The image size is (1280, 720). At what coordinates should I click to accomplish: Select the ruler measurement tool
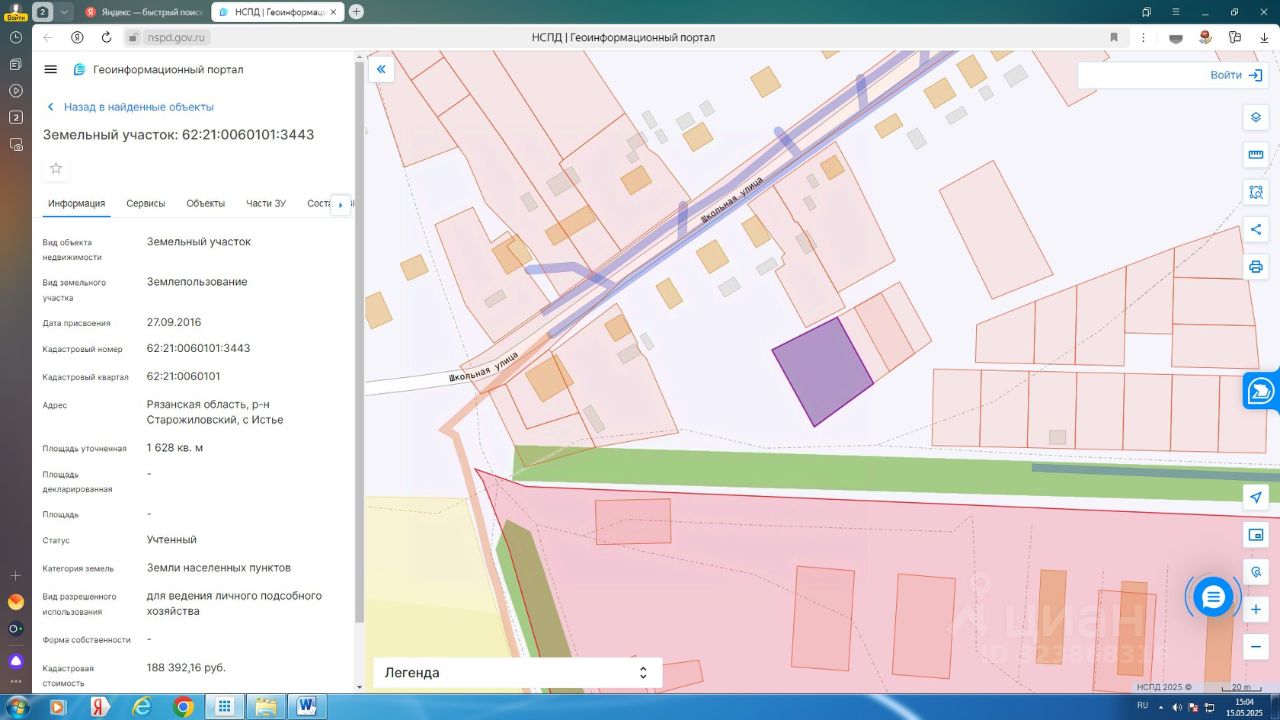click(x=1256, y=154)
